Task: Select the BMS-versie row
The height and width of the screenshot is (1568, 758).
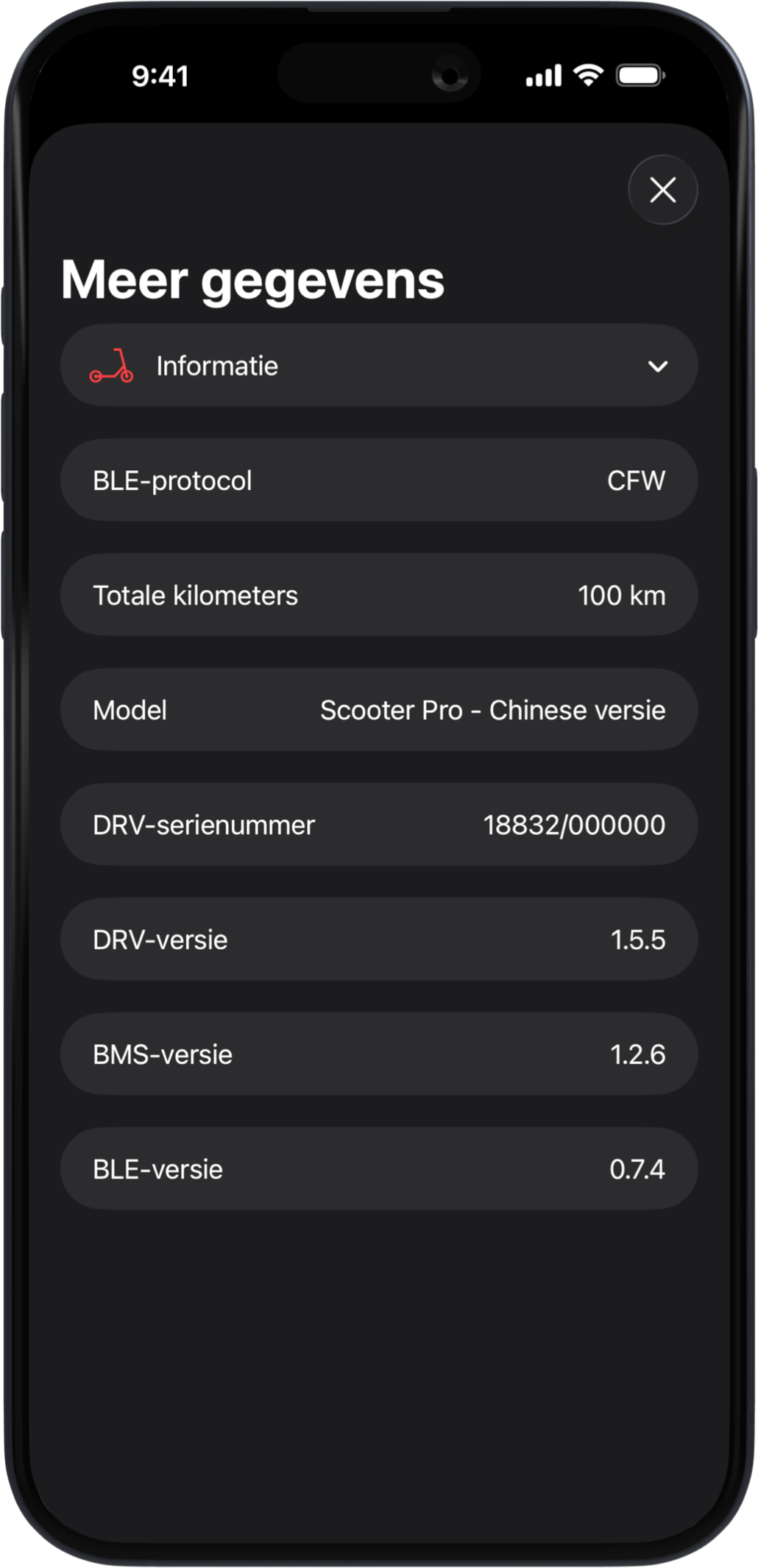Action: pos(378,1055)
